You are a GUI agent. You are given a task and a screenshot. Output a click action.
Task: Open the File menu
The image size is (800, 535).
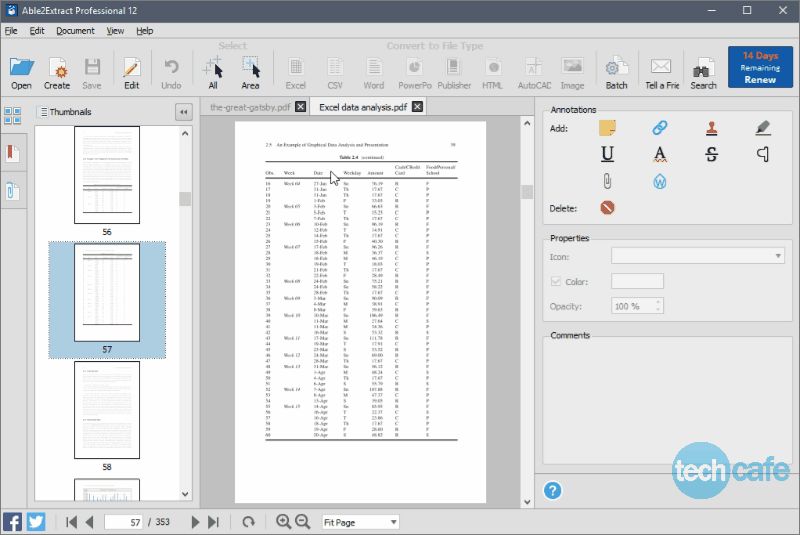pyautogui.click(x=11, y=31)
